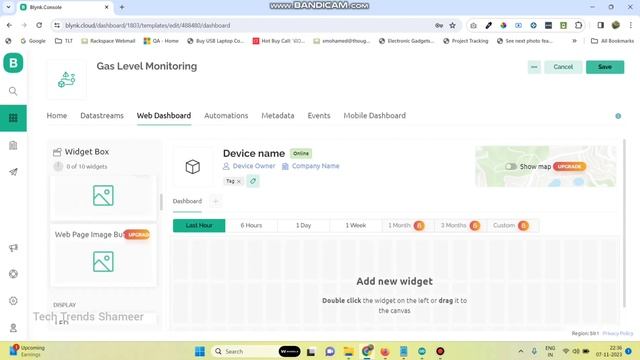The image size is (640, 360).
Task: Select the Dashboard sub-tab
Action: click(187, 201)
